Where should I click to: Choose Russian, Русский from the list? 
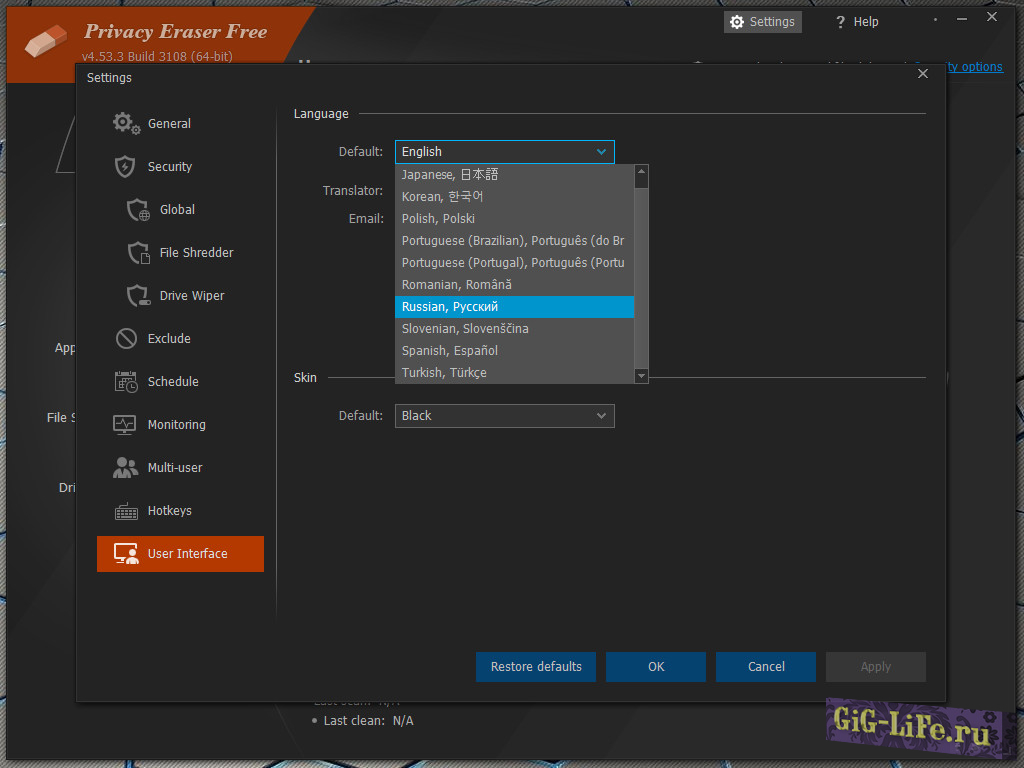(x=514, y=307)
